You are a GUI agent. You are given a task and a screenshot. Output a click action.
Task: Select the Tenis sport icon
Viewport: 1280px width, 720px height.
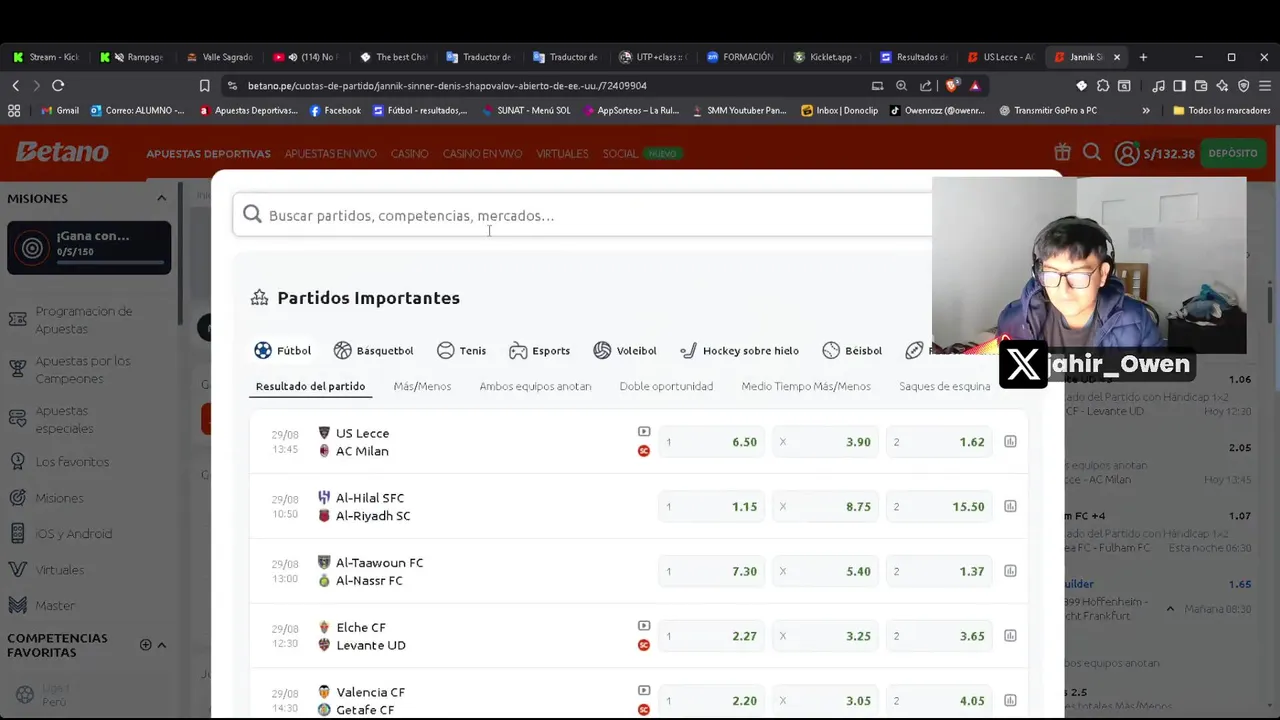click(446, 350)
